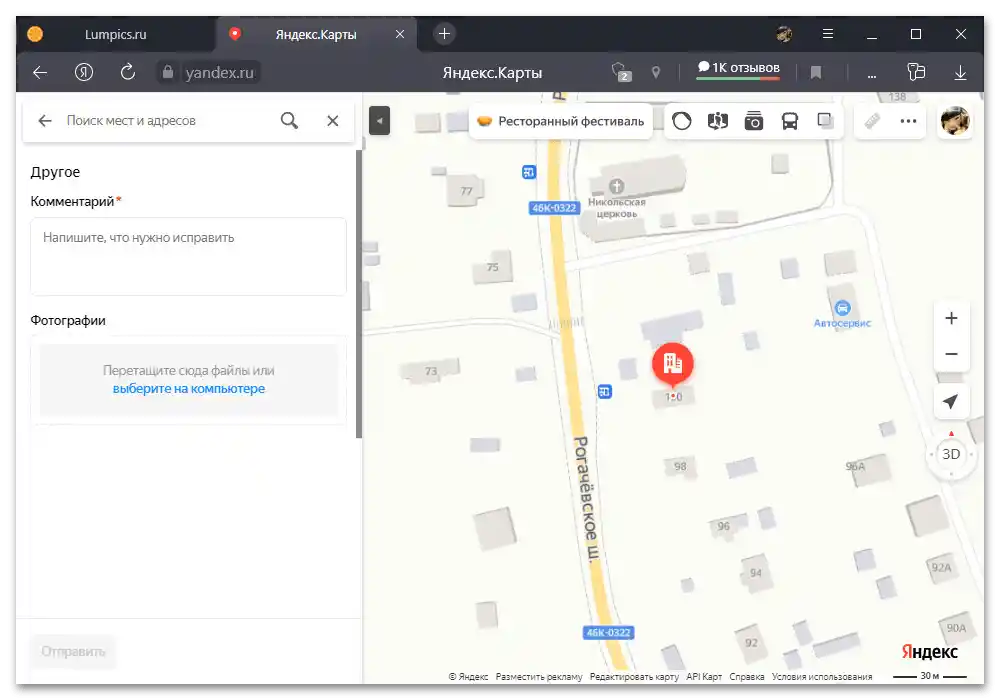The image size is (1000, 700).
Task: Go back using the browser back arrow
Action: click(40, 73)
